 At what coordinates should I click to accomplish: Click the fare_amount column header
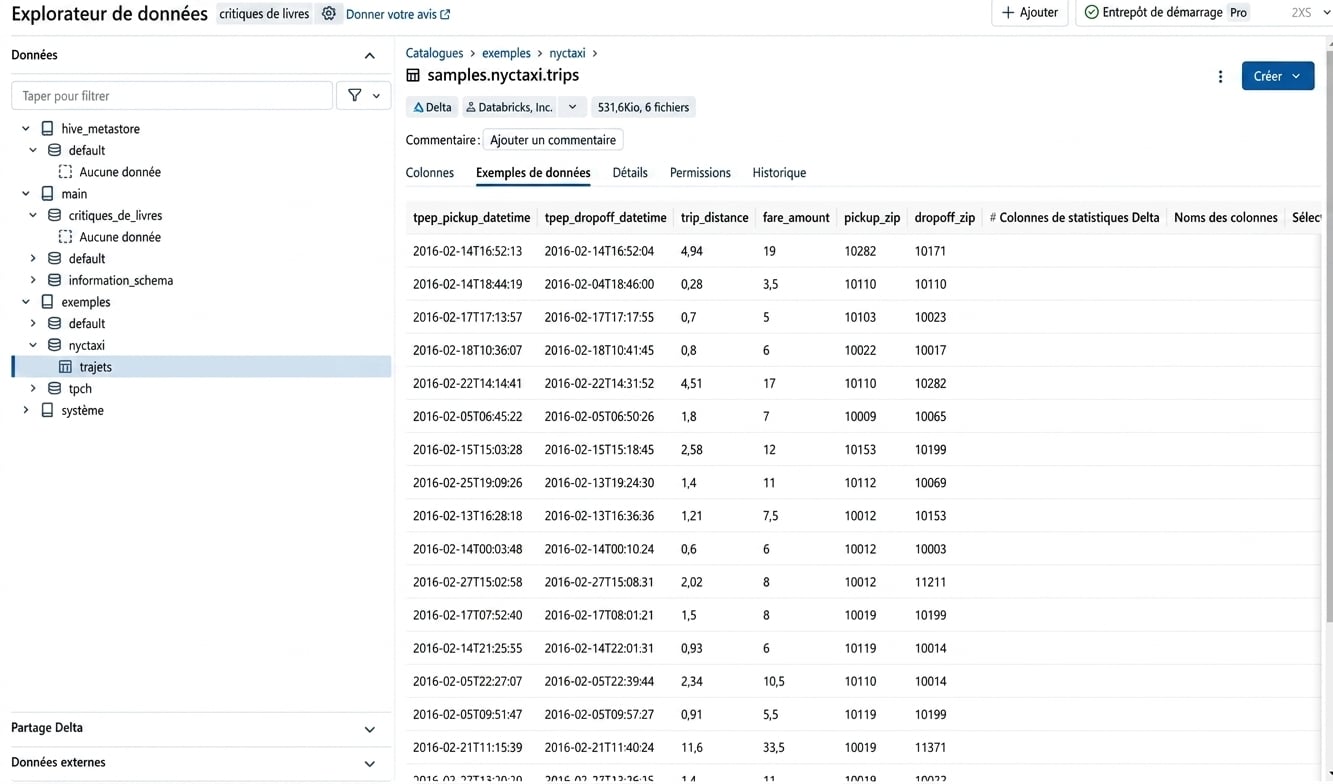tap(795, 218)
